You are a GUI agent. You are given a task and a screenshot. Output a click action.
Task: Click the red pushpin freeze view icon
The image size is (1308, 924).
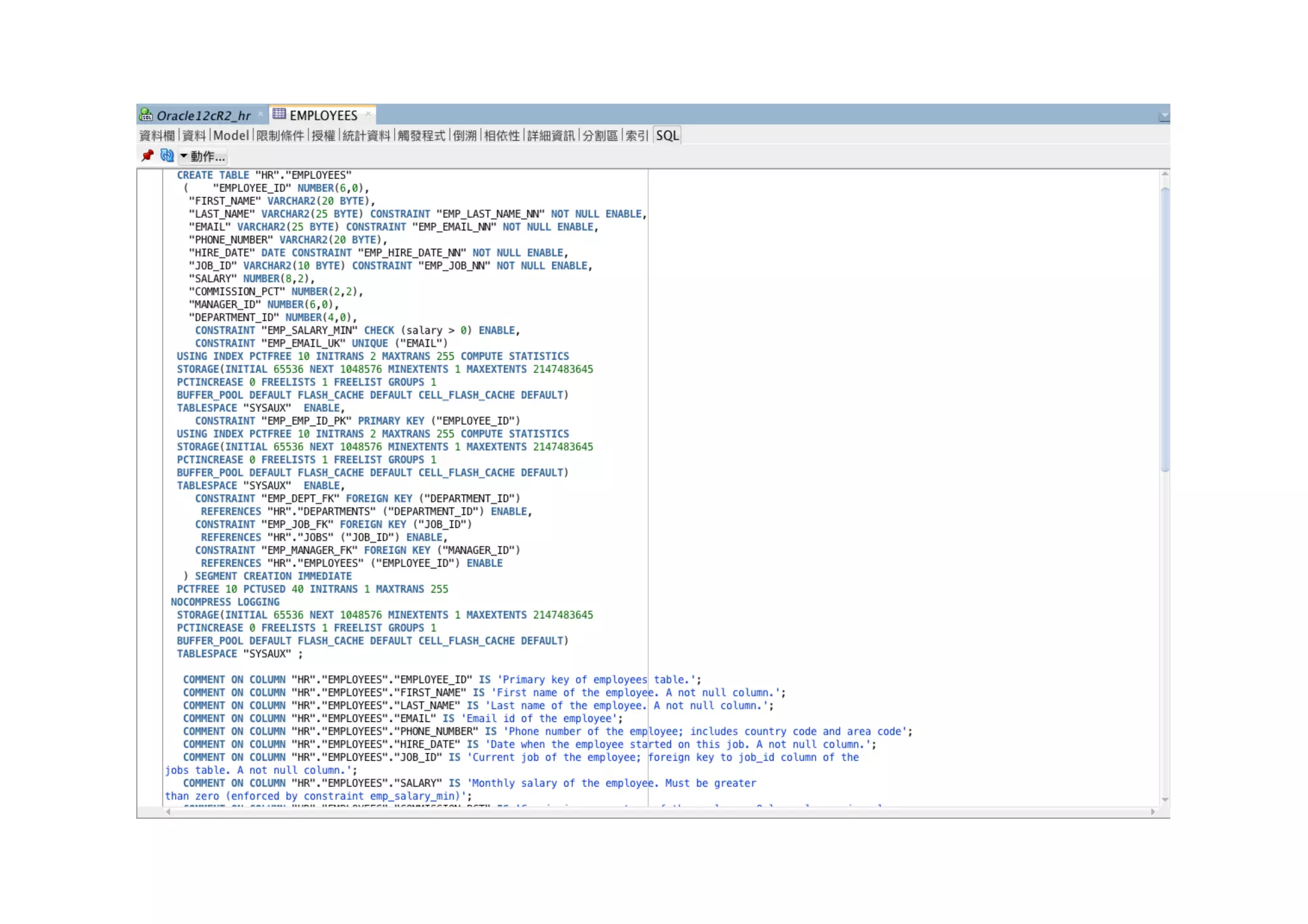[x=148, y=155]
